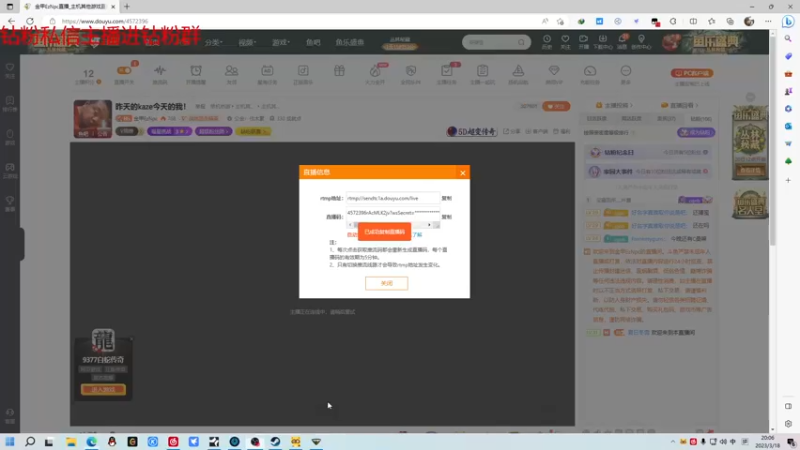Open the 关注 heart icon in header
Viewport: 800px width, 450px height.
pyautogui.click(x=565, y=41)
